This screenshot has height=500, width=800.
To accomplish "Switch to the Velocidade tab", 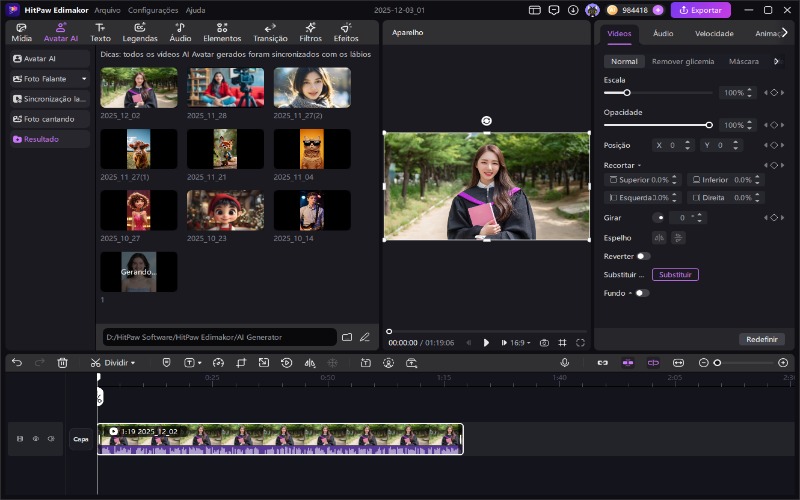I will pos(714,33).
